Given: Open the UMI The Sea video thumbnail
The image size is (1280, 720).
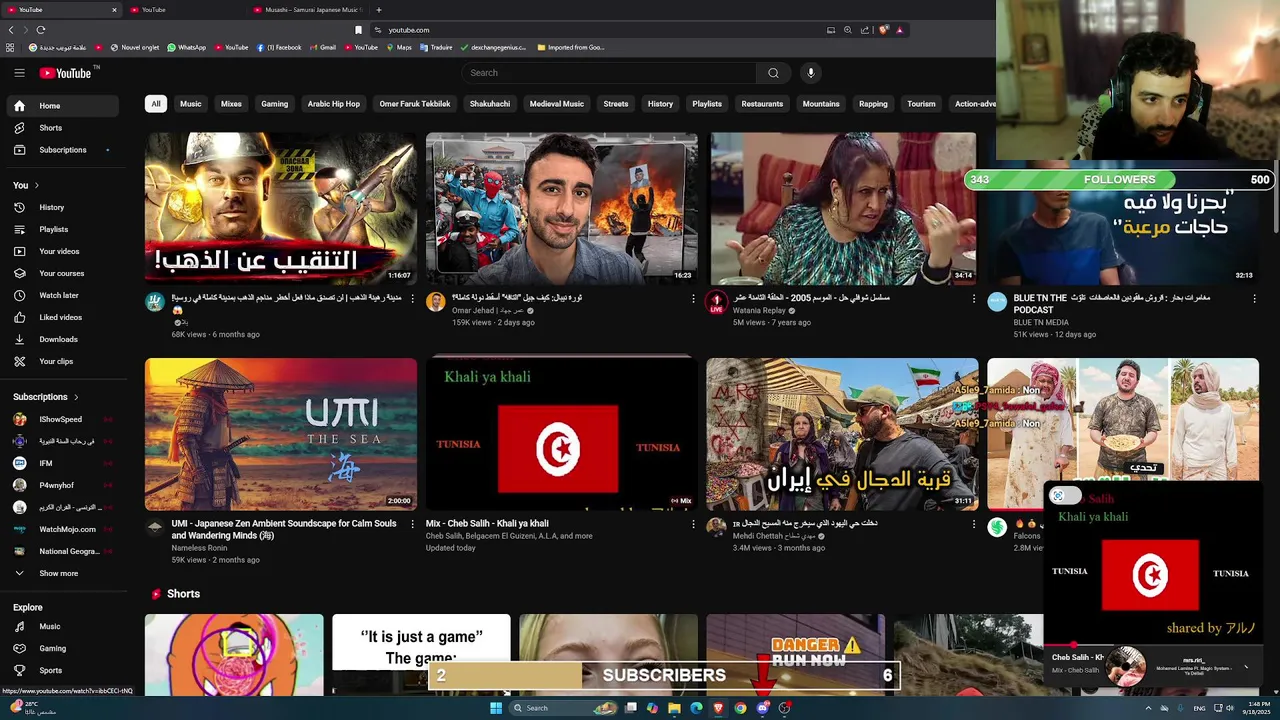Looking at the screenshot, I should (281, 434).
